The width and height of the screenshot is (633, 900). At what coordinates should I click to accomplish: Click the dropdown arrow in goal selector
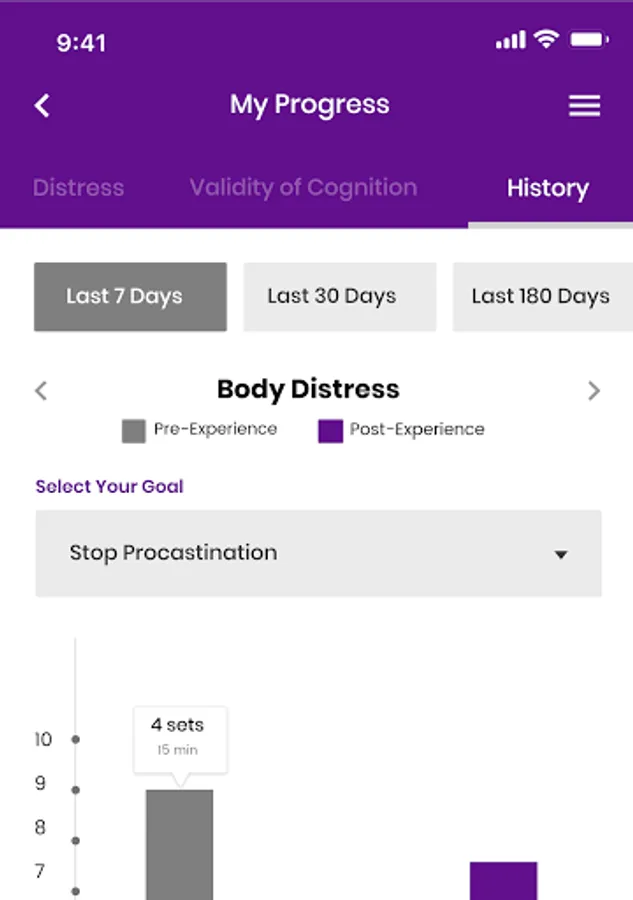click(x=561, y=555)
